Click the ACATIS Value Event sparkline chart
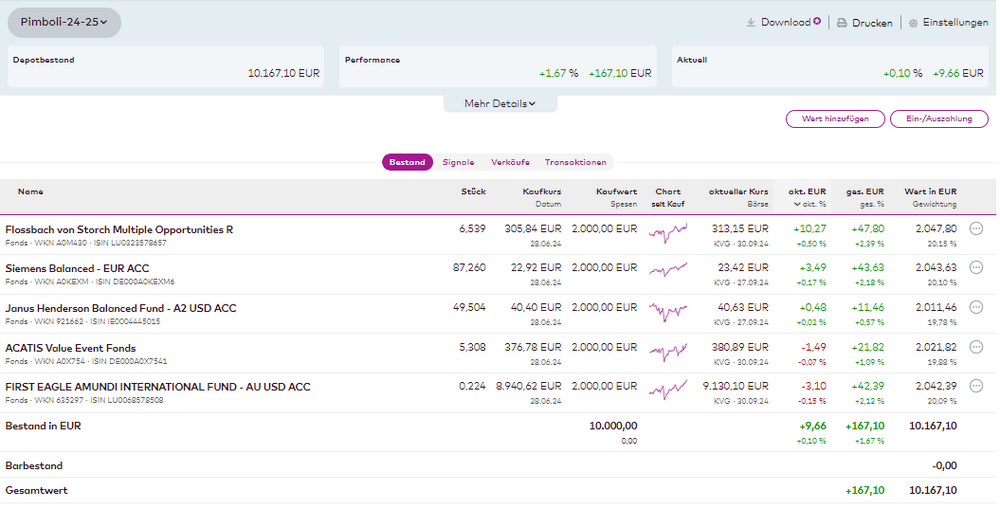 point(668,353)
